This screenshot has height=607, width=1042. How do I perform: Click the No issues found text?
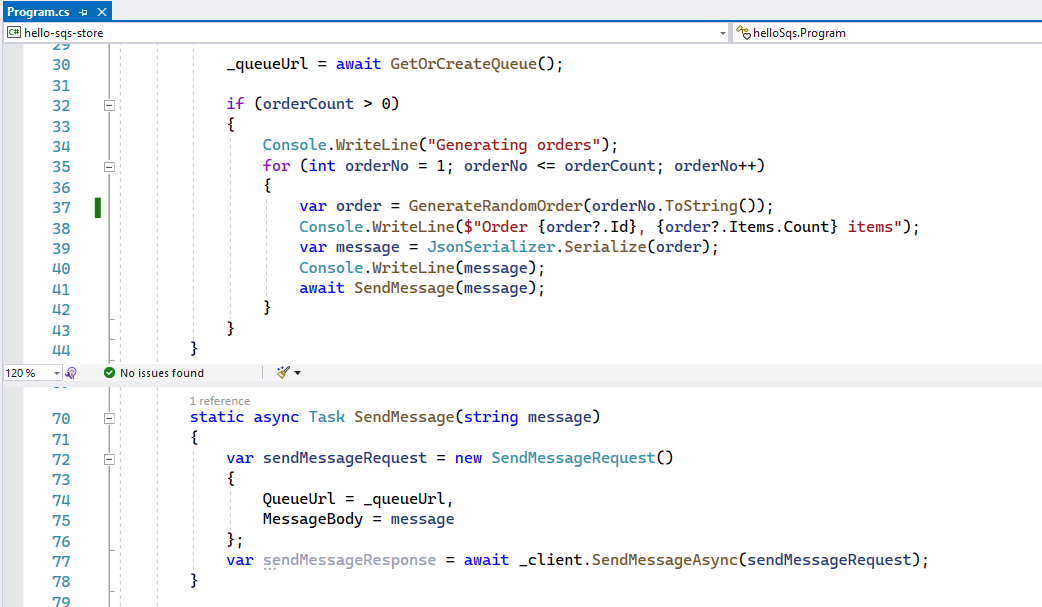pos(161,373)
